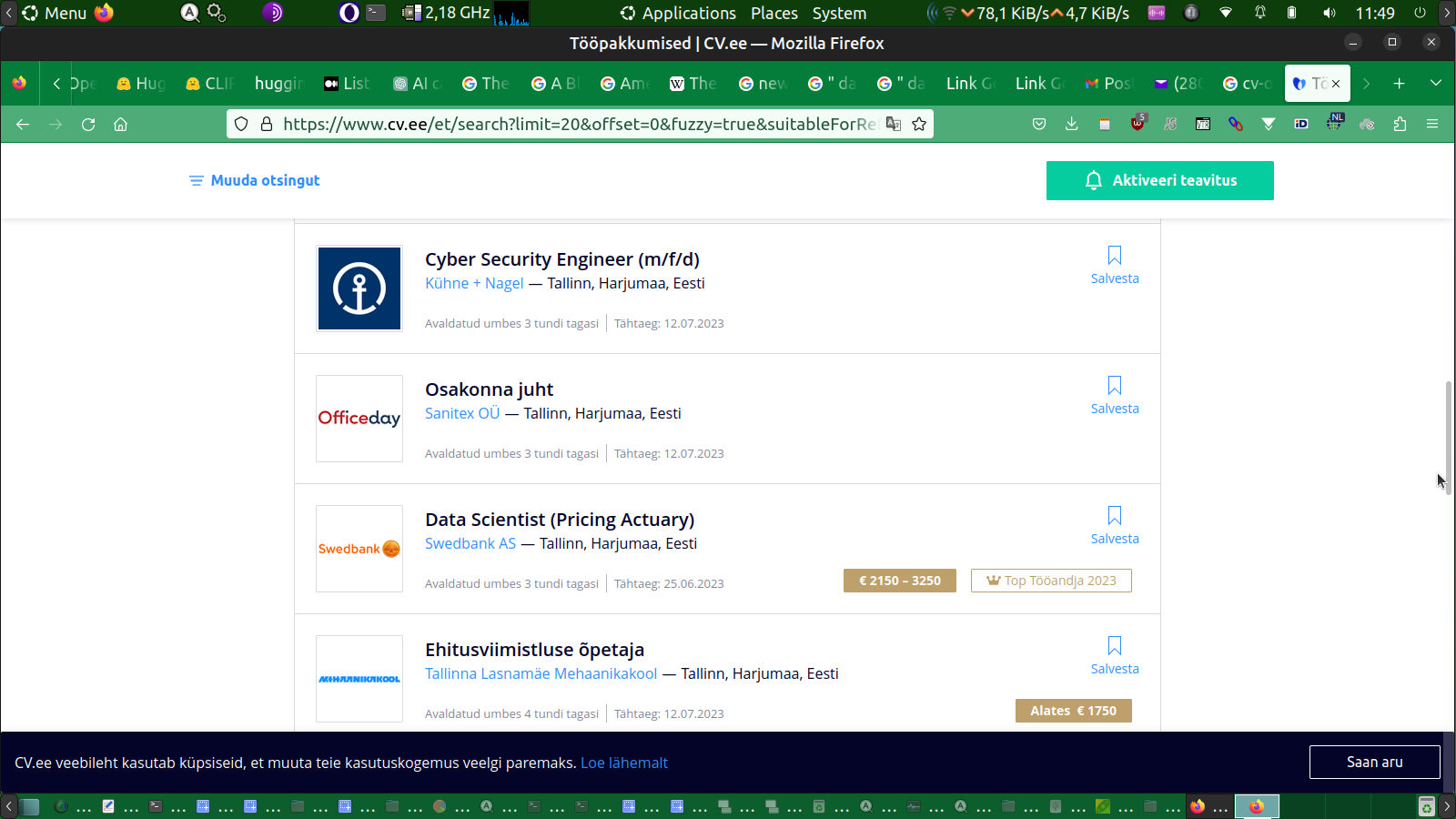Save the Data Scientist (Pricing Actuary) job
Image resolution: width=1456 pixels, height=819 pixels.
tap(1115, 526)
